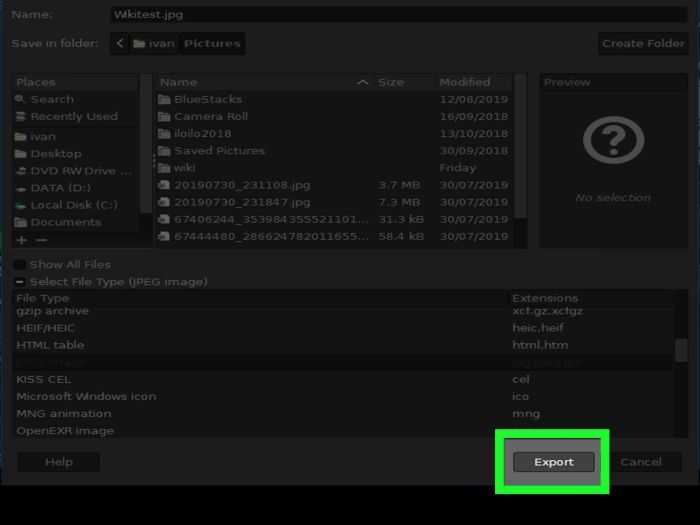Image resolution: width=700 pixels, height=525 pixels.
Task: Enable the Show All Files checkbox
Action: point(20,265)
